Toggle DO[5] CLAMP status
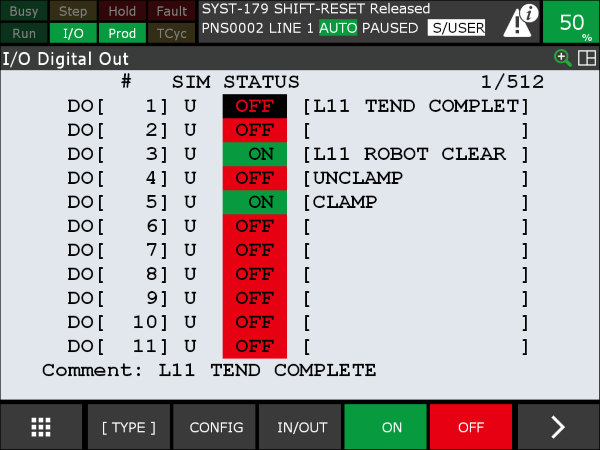Screen dimensions: 600x450 tap(254, 202)
